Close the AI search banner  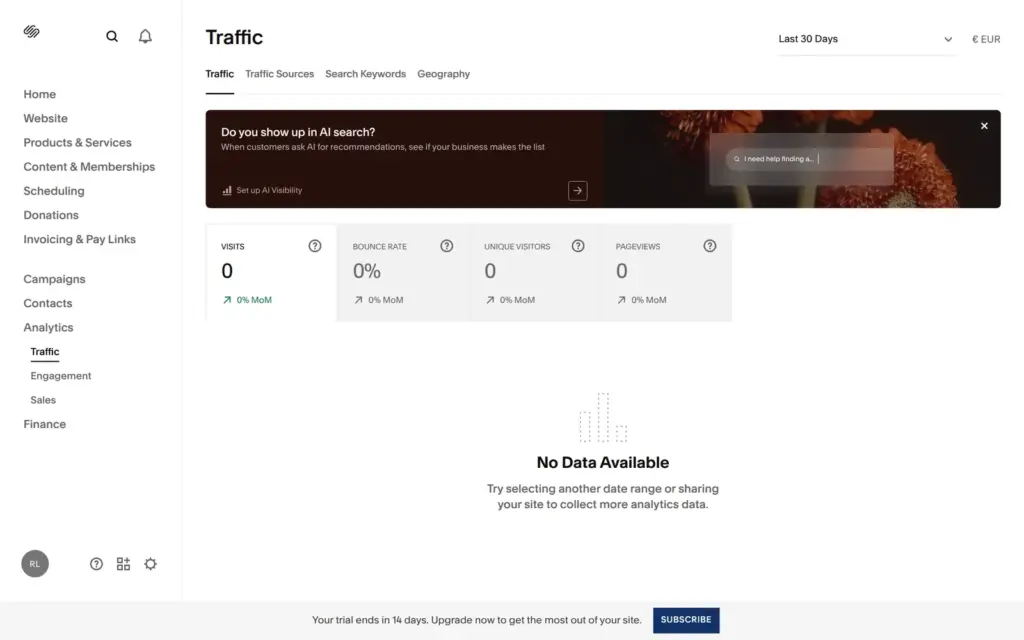click(x=984, y=126)
